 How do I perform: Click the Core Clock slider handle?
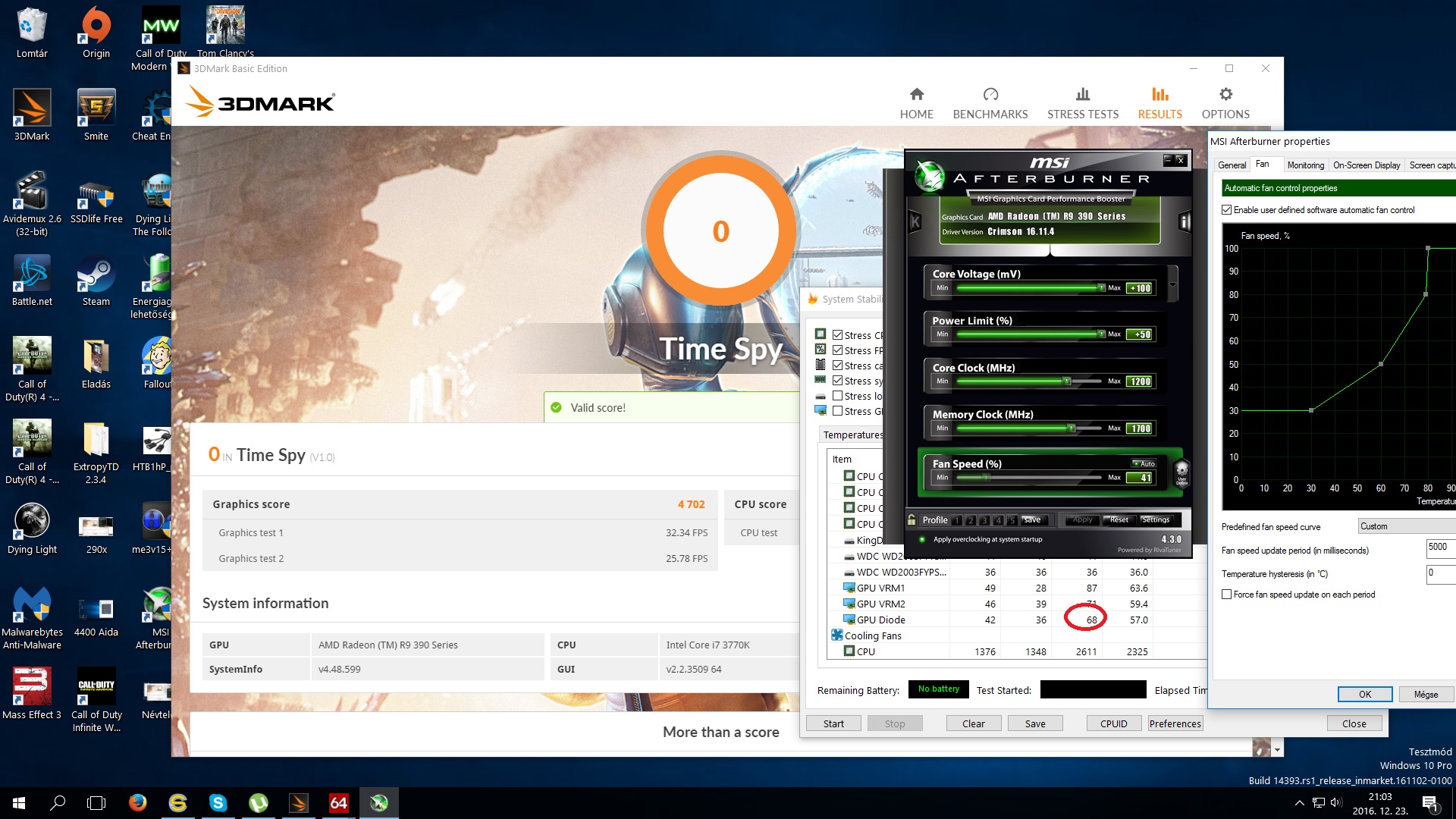pos(1067,381)
